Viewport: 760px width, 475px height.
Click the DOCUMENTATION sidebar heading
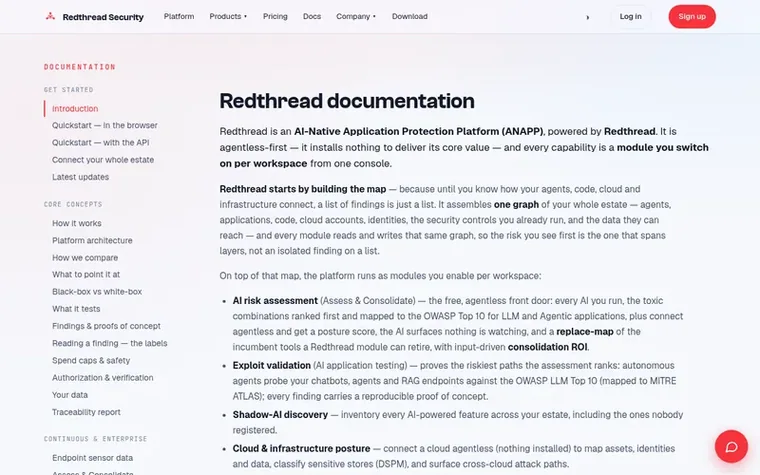[x=79, y=67]
